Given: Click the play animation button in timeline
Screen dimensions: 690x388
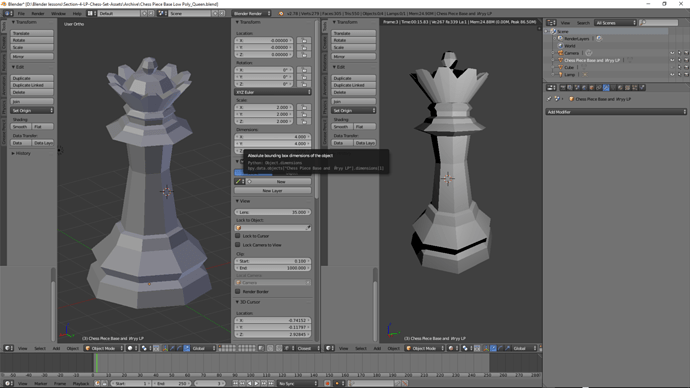Looking at the screenshot, I should pos(257,383).
